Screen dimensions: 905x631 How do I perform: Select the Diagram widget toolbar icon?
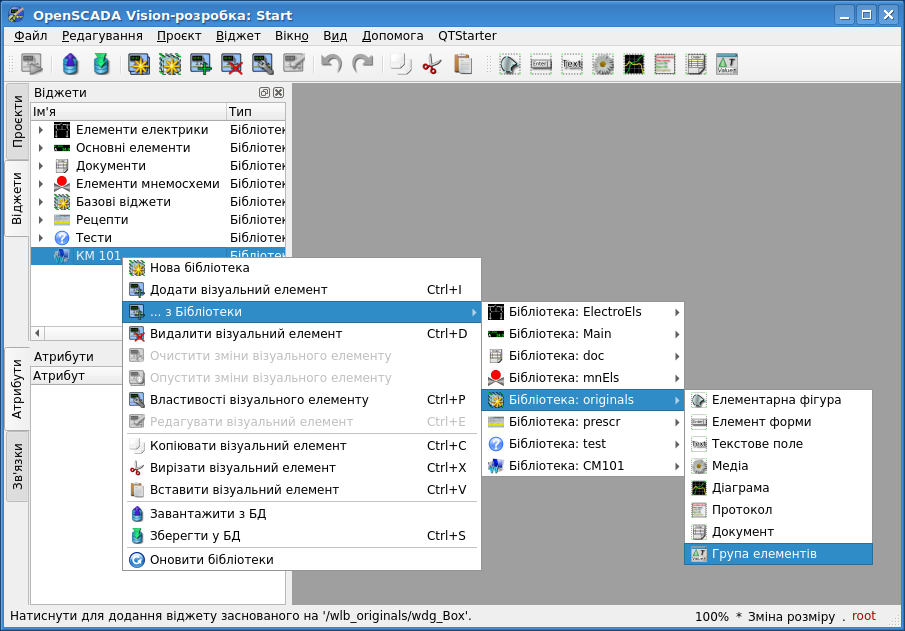tap(634, 65)
